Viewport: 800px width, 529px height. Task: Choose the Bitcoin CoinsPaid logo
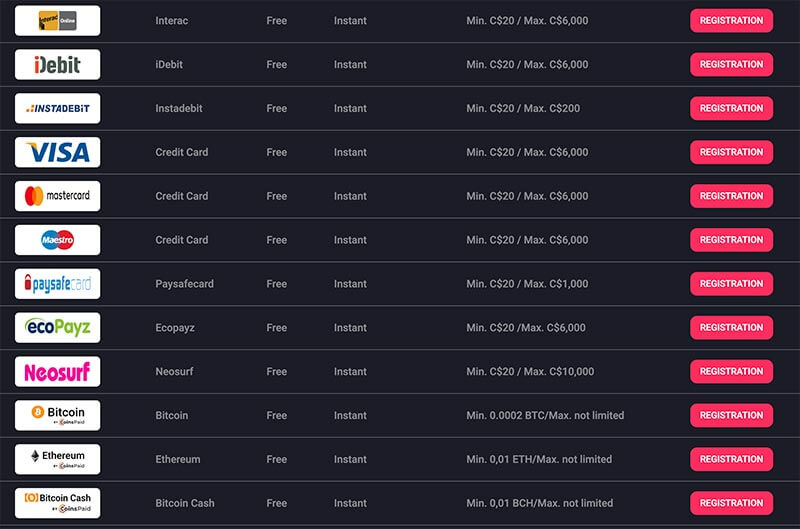coord(58,415)
